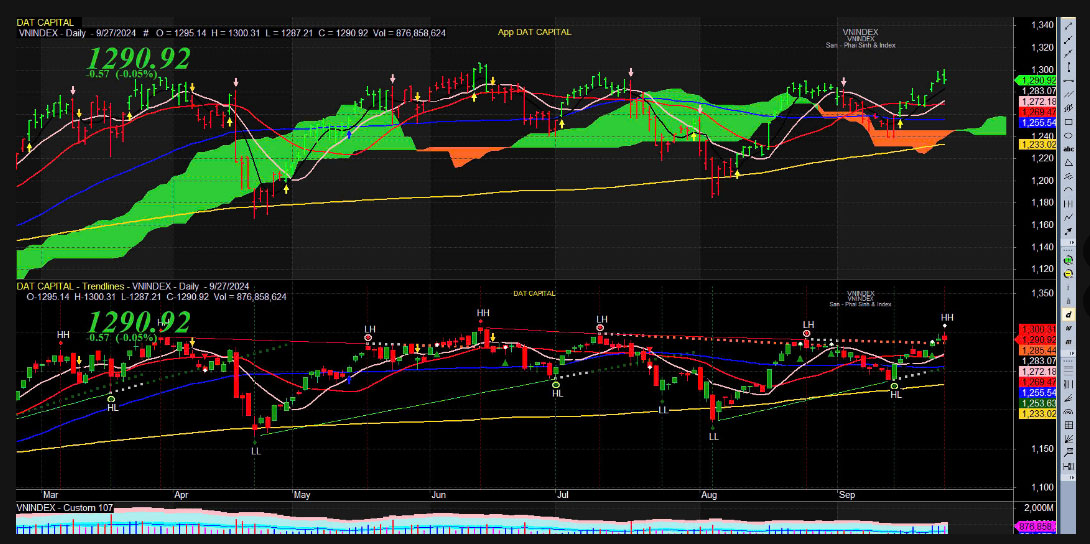Image resolution: width=1090 pixels, height=544 pixels.
Task: Activate the abc text annotation tool
Action: pos(1069,147)
